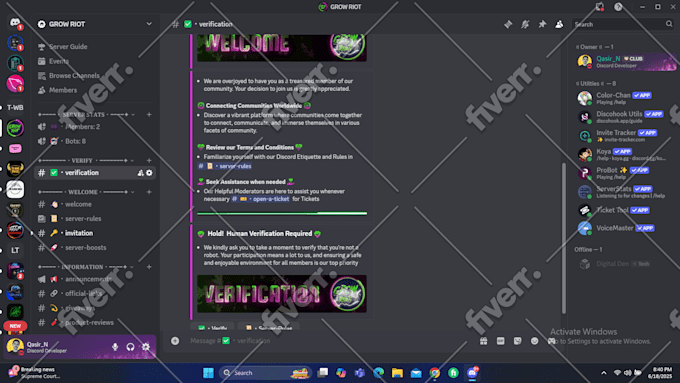Click the VERIFICATION banner image

point(282,294)
